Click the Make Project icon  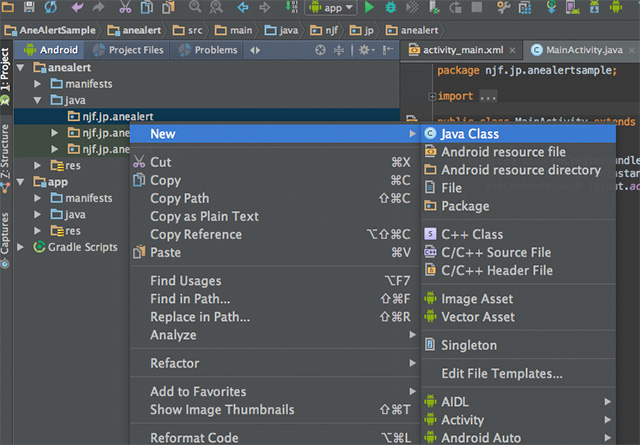[x=291, y=7]
